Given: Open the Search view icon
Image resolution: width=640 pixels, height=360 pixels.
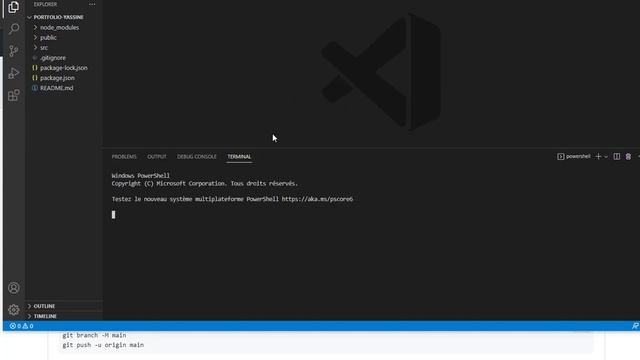Looking at the screenshot, I should 13,29.
